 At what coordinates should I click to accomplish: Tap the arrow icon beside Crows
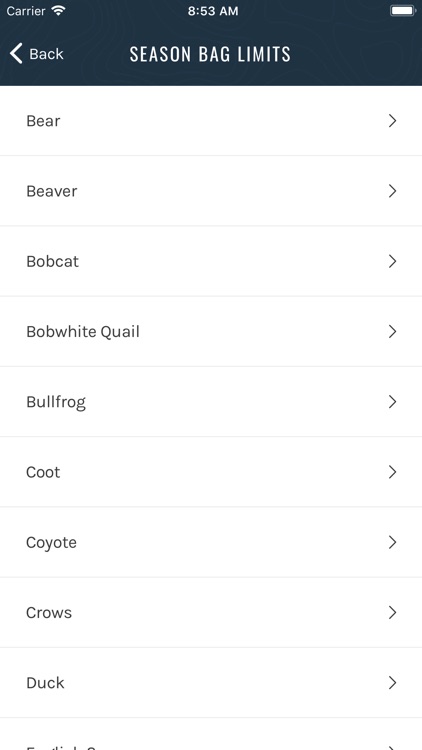coord(392,613)
